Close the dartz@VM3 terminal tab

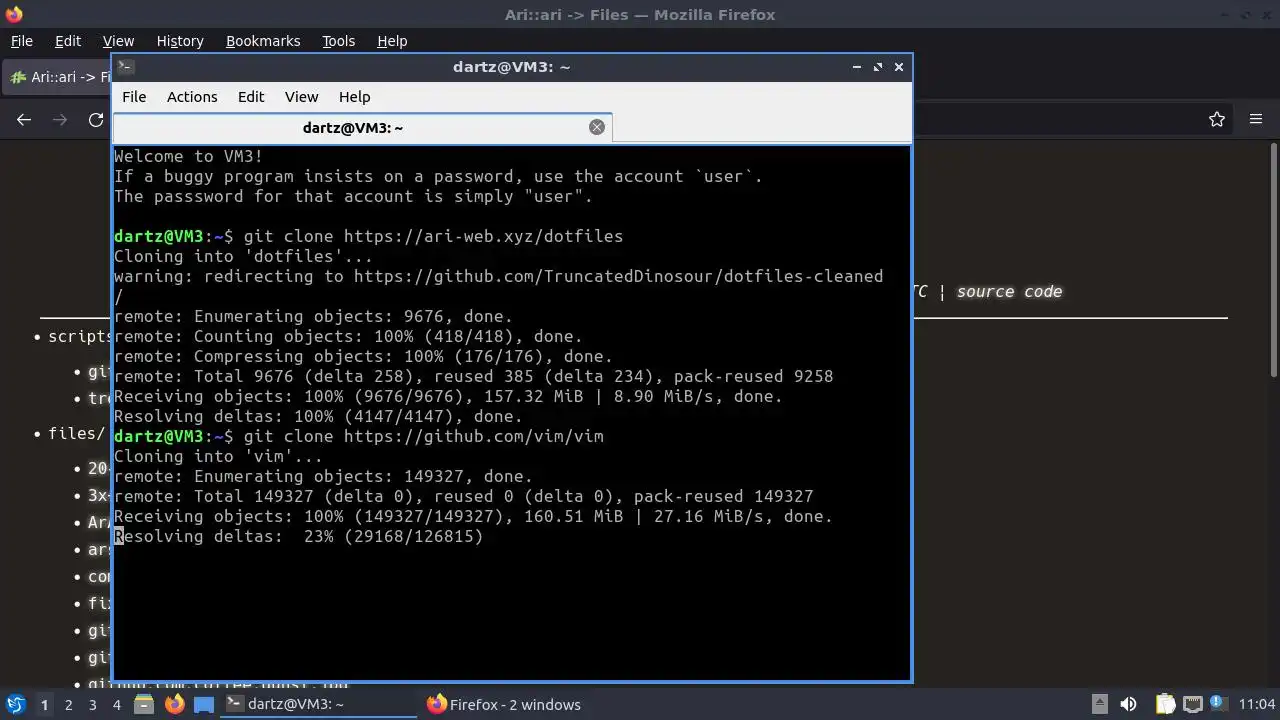(x=597, y=127)
